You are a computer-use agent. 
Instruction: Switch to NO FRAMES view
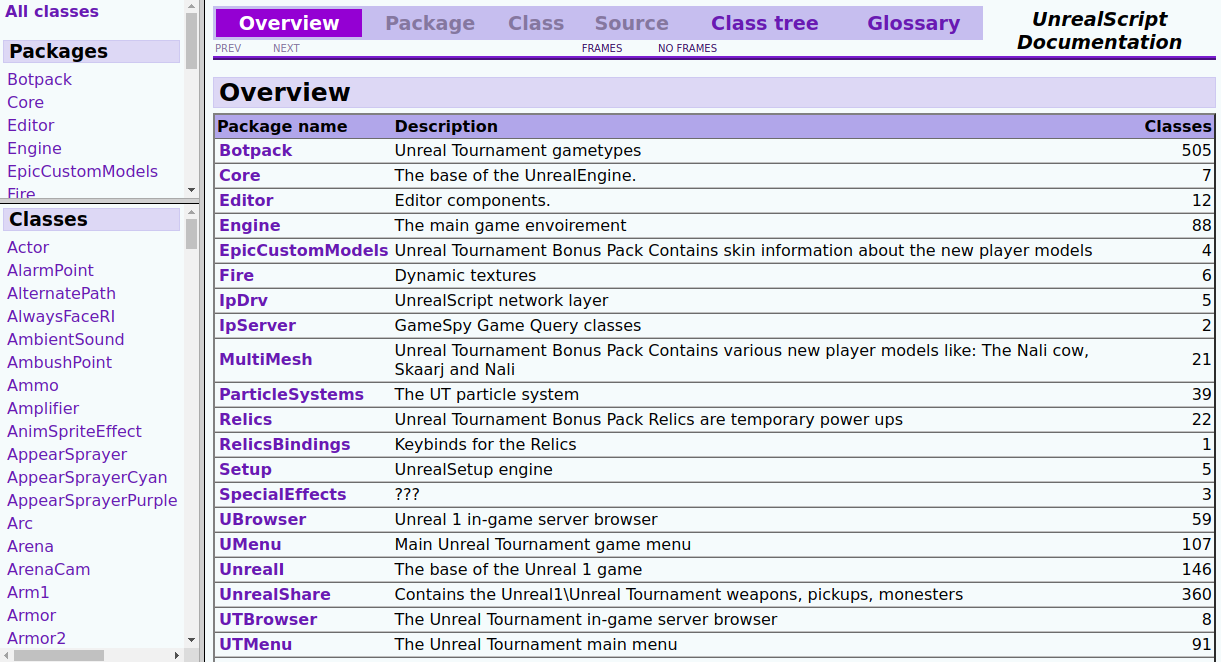tap(687, 48)
